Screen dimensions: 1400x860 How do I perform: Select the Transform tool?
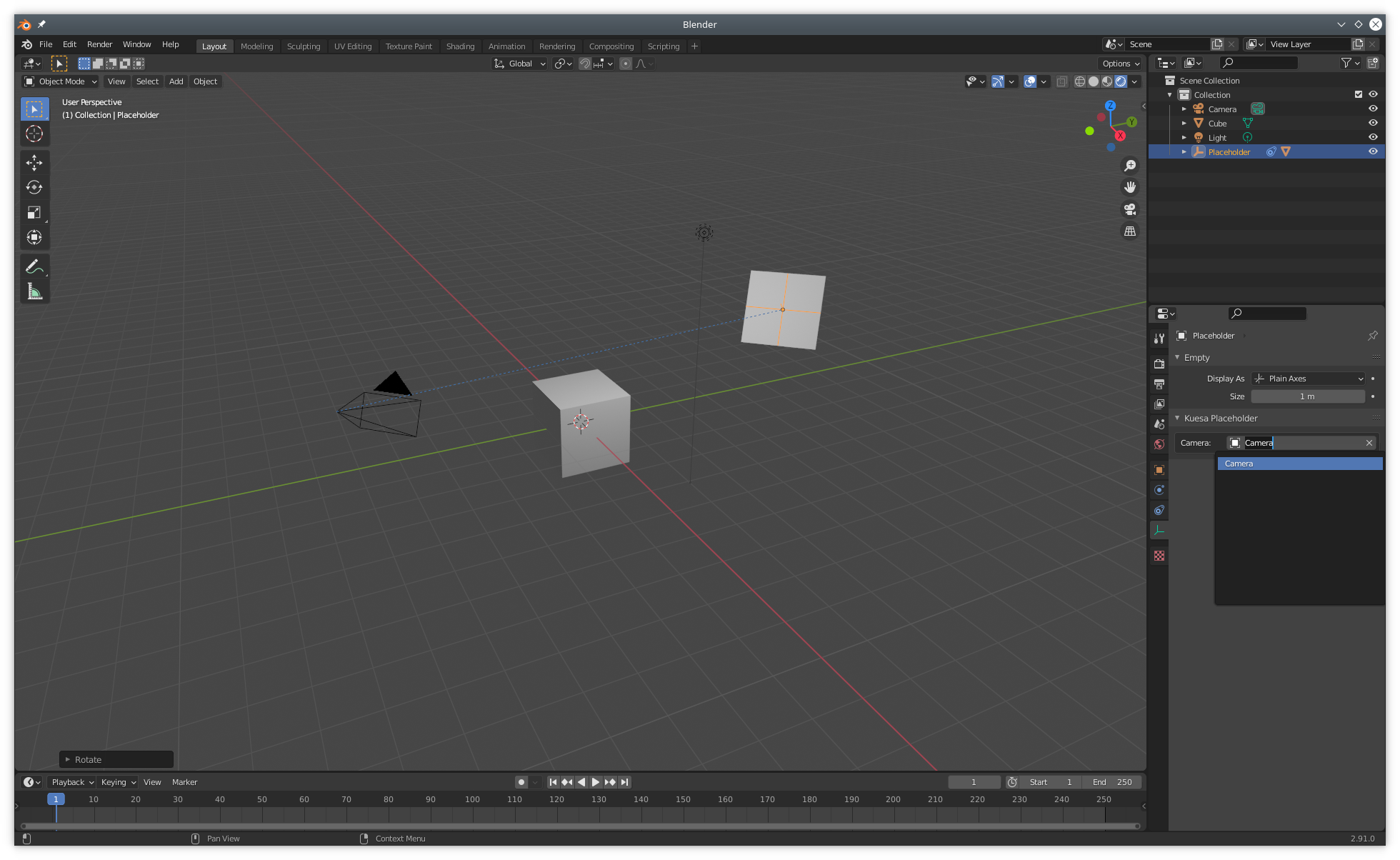tap(34, 238)
